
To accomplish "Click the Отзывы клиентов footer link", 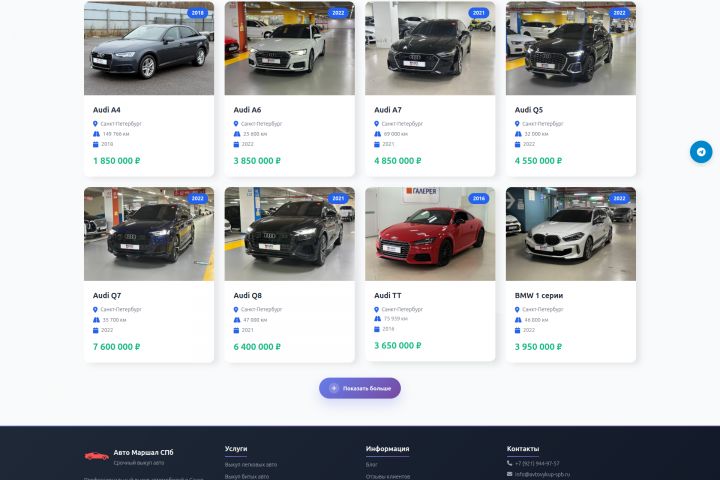I will 388,476.
